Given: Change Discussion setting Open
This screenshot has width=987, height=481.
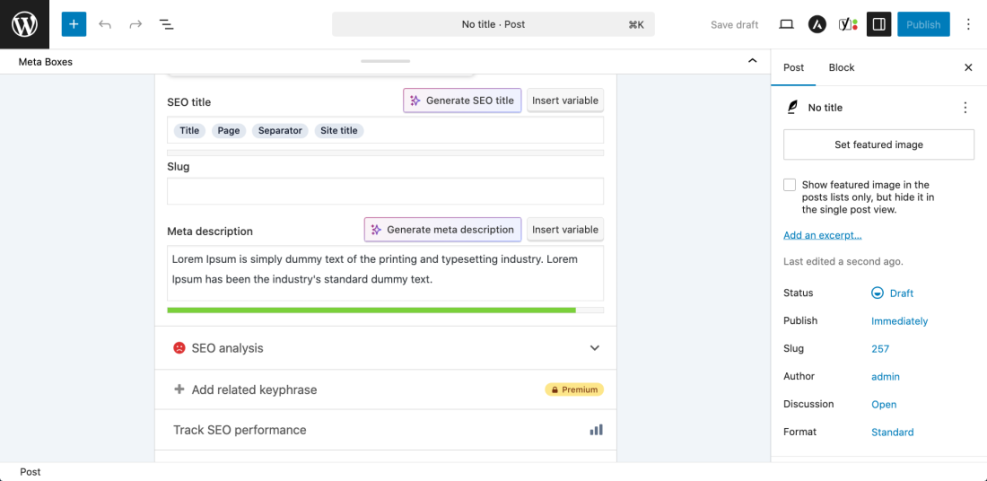Looking at the screenshot, I should pyautogui.click(x=884, y=404).
